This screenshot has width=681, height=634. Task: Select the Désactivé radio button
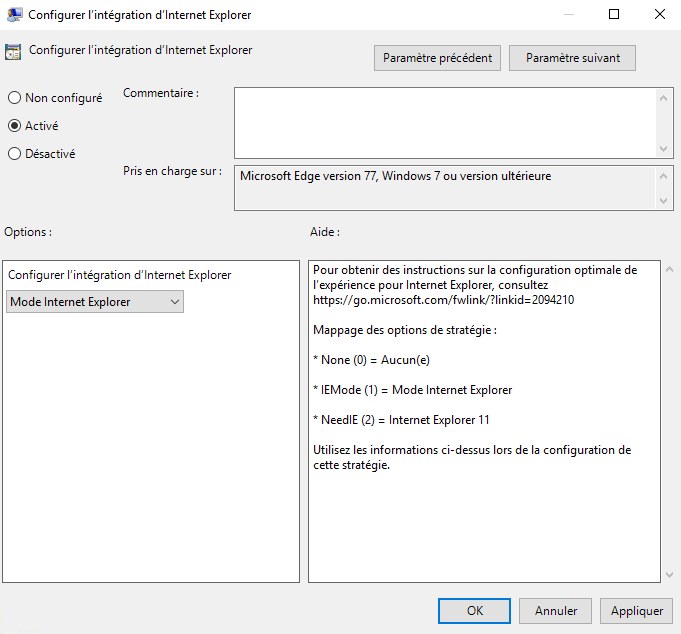pyautogui.click(x=15, y=154)
